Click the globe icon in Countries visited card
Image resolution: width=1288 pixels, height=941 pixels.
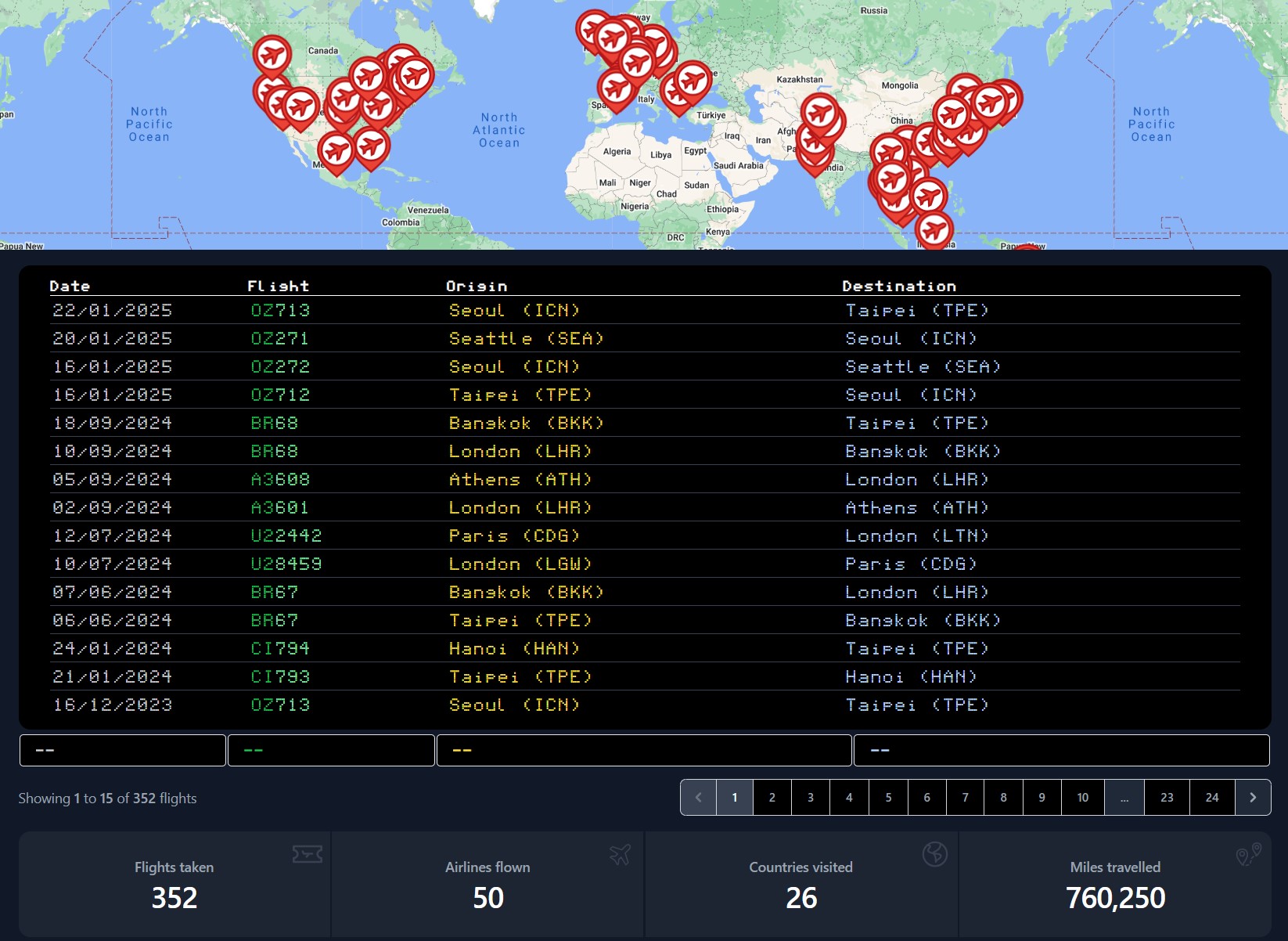(934, 854)
